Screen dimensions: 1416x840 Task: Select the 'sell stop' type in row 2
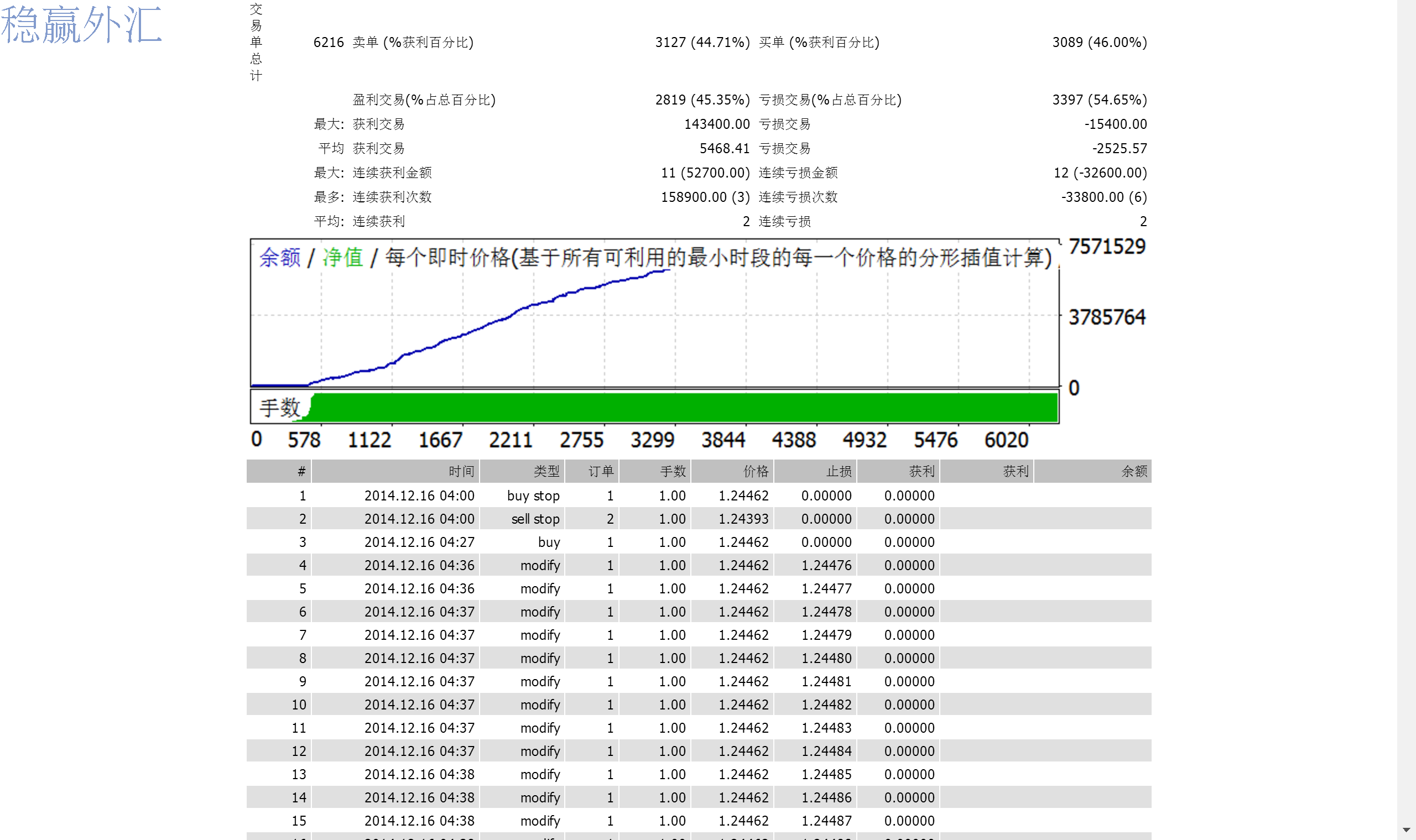coord(535,519)
